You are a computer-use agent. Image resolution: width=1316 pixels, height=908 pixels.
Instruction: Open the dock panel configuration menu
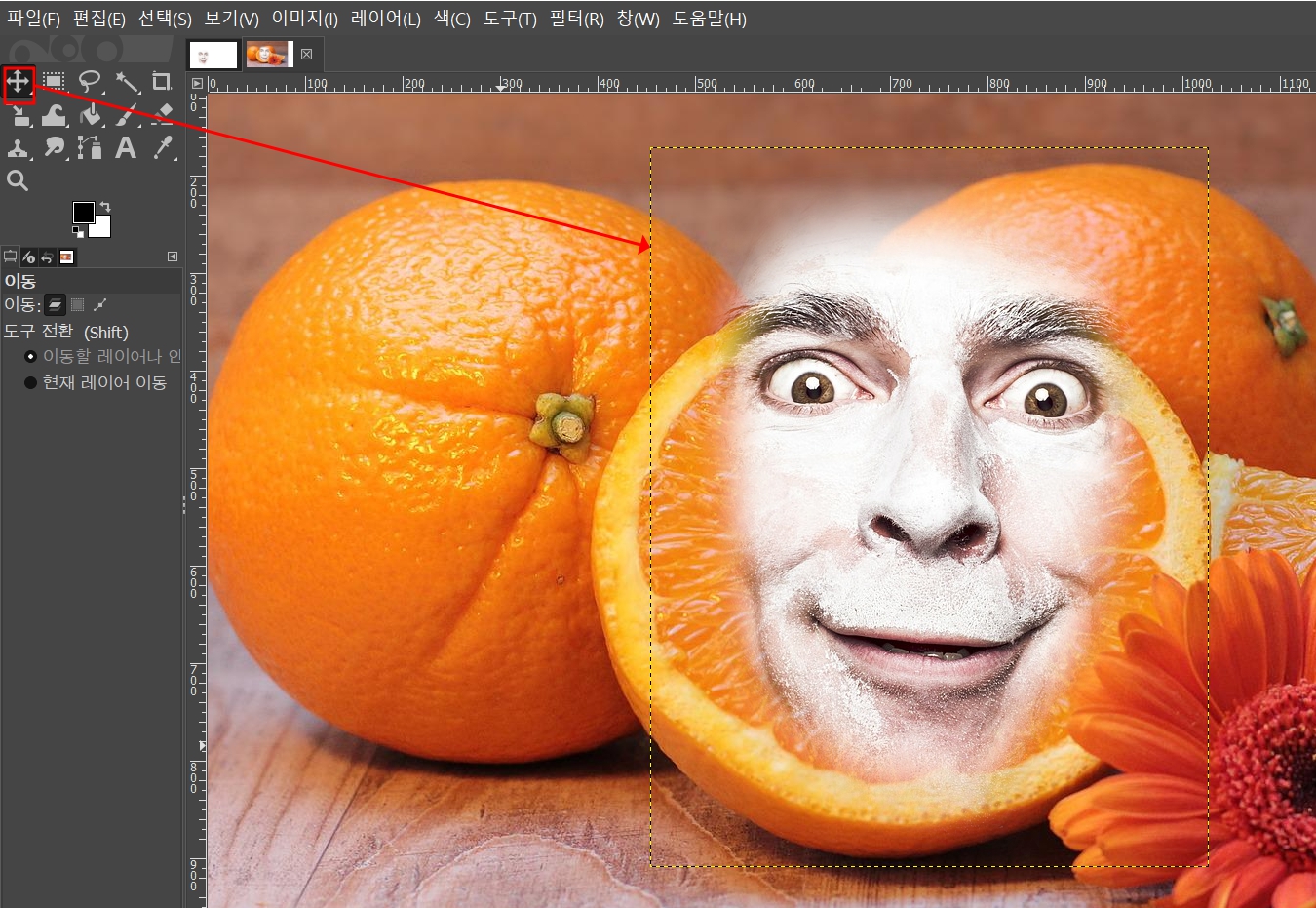(x=173, y=257)
